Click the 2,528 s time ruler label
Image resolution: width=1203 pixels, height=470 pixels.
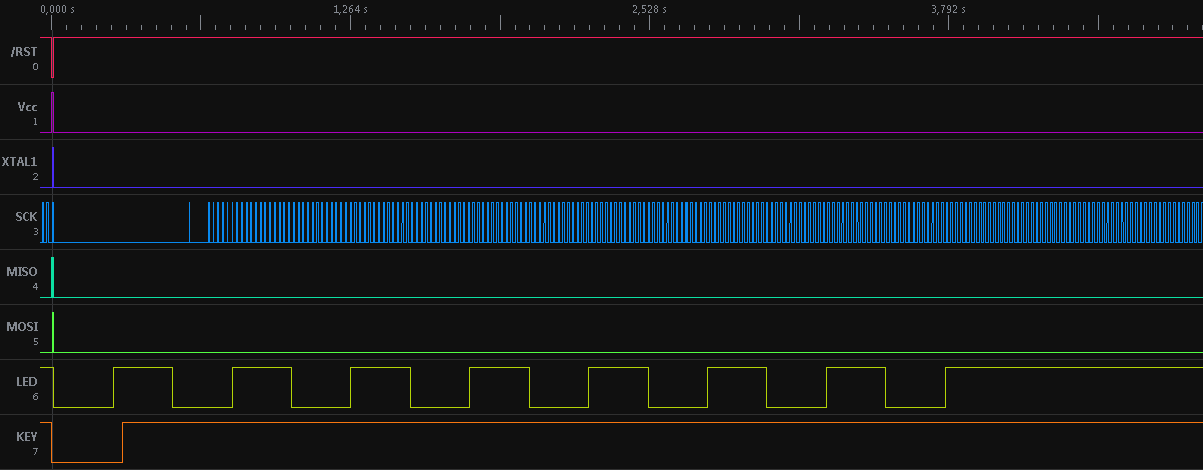(x=649, y=9)
